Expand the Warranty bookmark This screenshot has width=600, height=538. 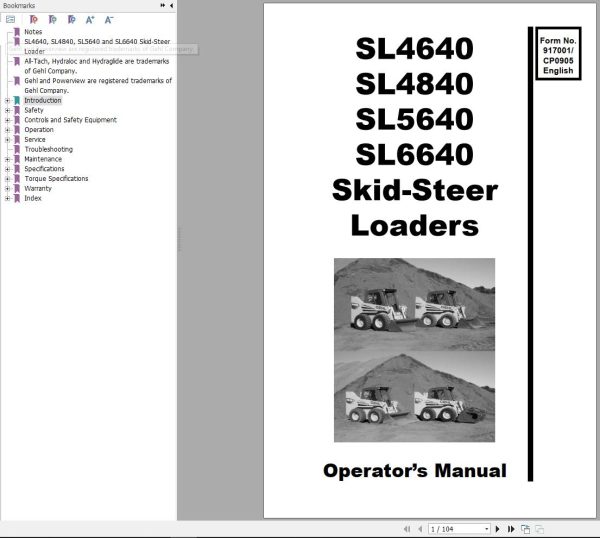(x=7, y=189)
